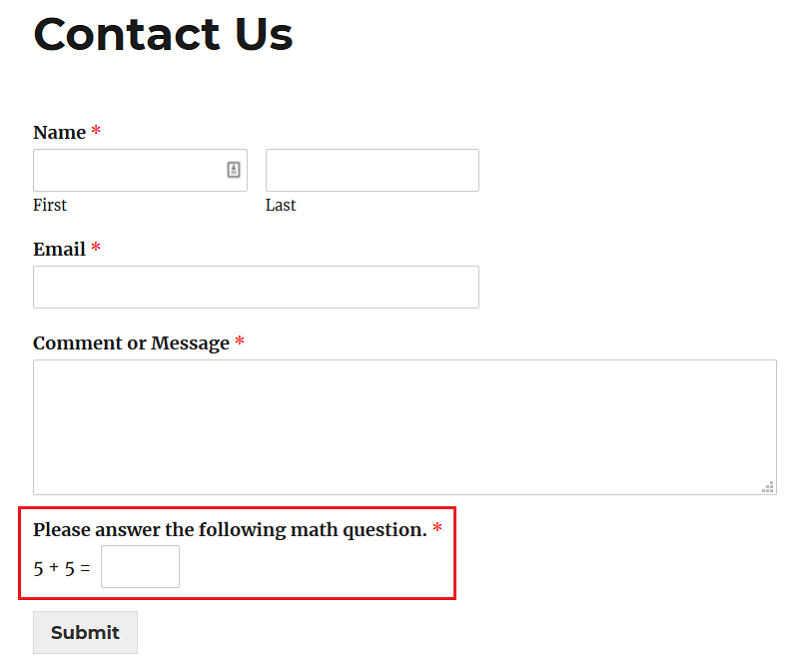Click the Submit button
Image resolution: width=800 pixels, height=664 pixels.
85,632
